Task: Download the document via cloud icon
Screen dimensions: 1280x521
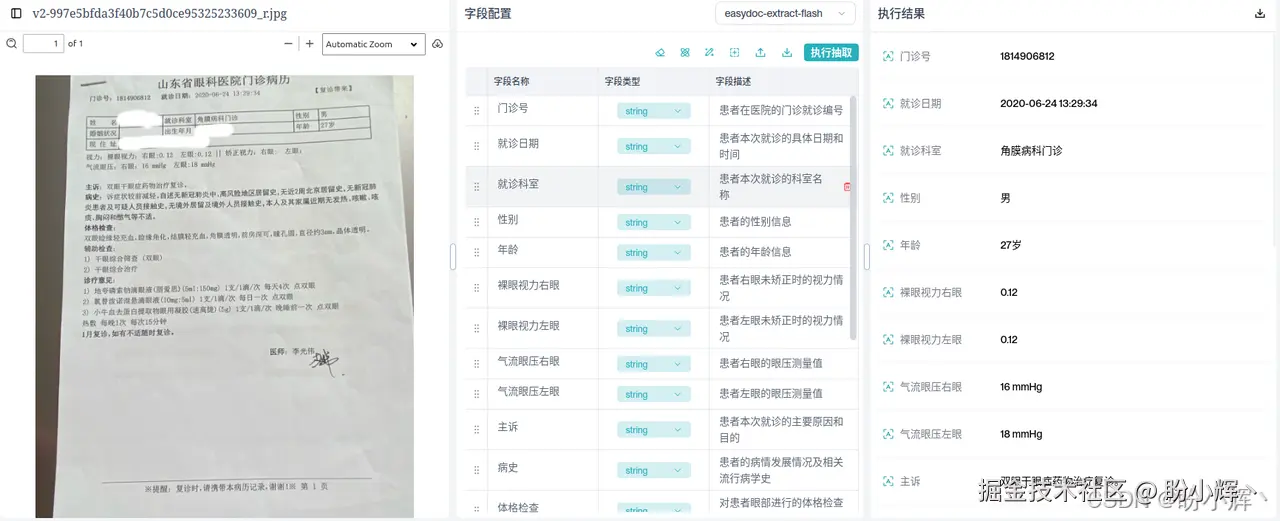Action: (x=438, y=44)
